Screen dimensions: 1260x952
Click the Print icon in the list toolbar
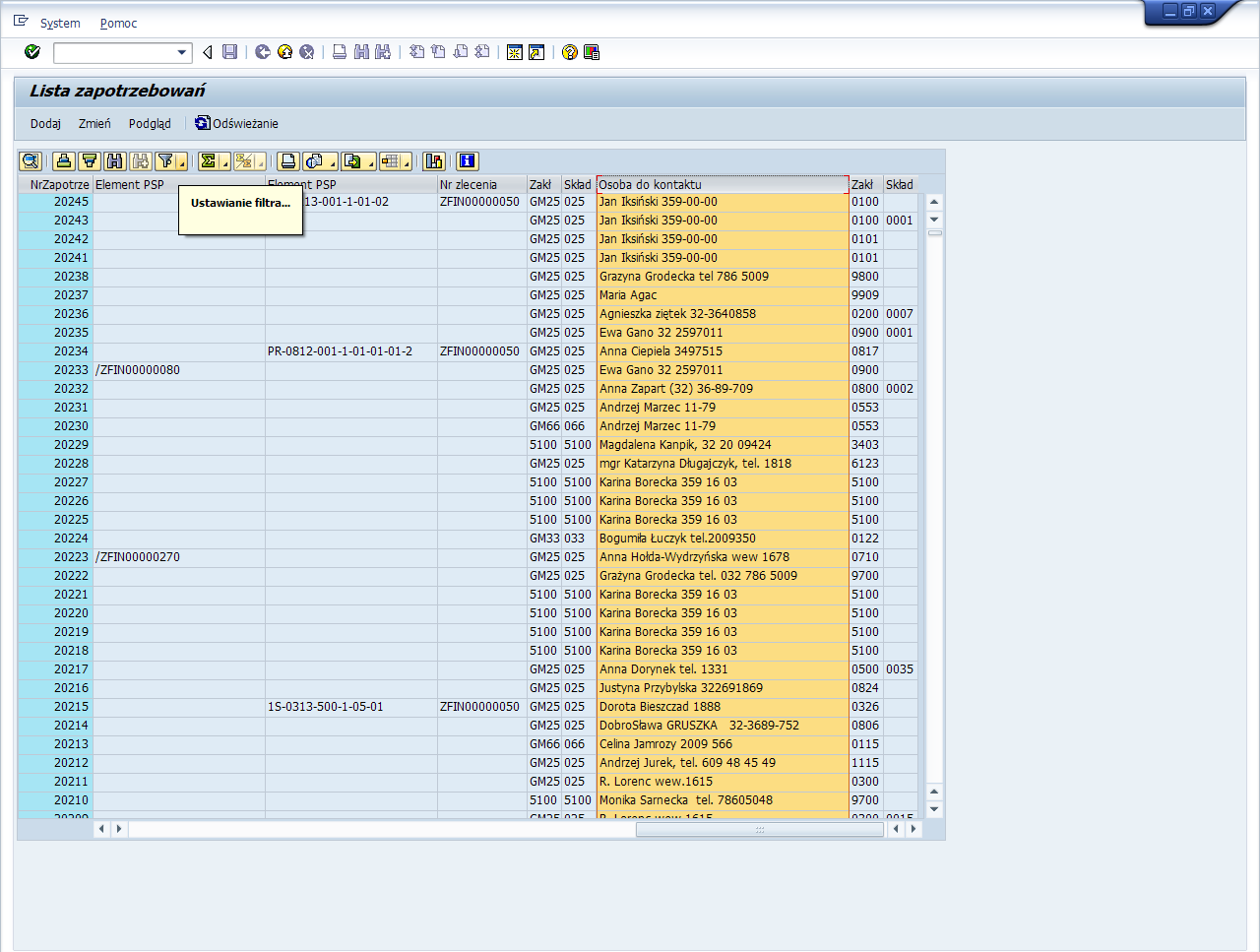(x=288, y=161)
